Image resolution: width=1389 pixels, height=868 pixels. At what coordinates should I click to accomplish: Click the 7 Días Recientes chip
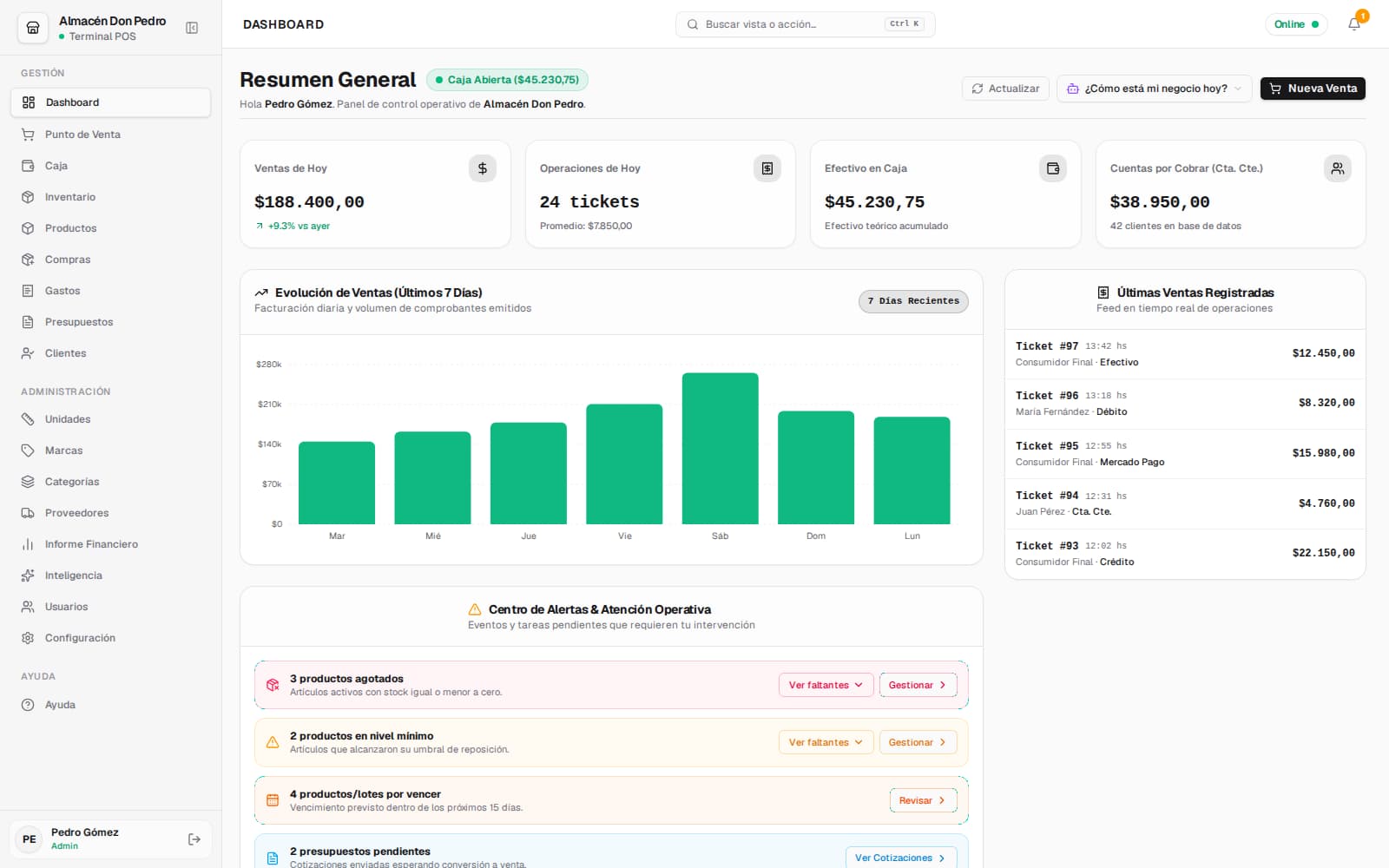[x=913, y=301]
